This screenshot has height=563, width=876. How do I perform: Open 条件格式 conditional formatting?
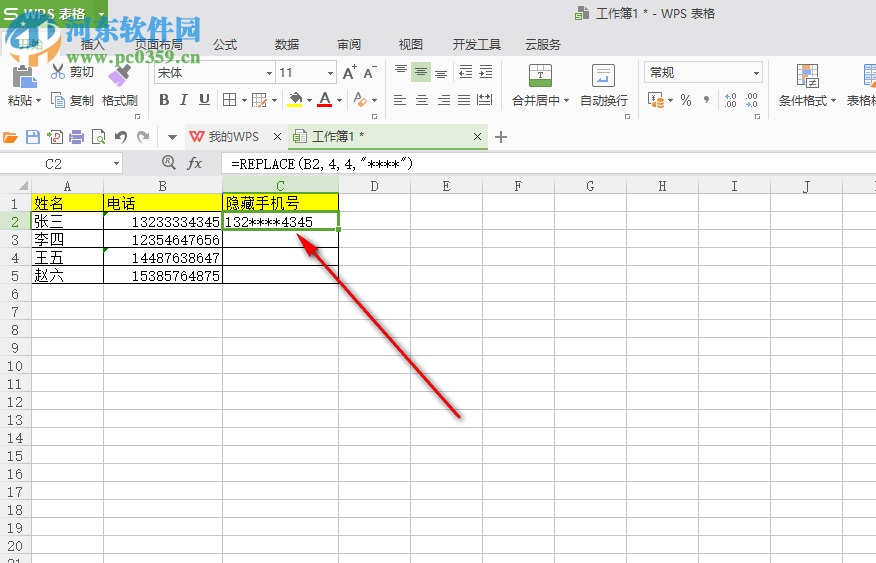(807, 85)
